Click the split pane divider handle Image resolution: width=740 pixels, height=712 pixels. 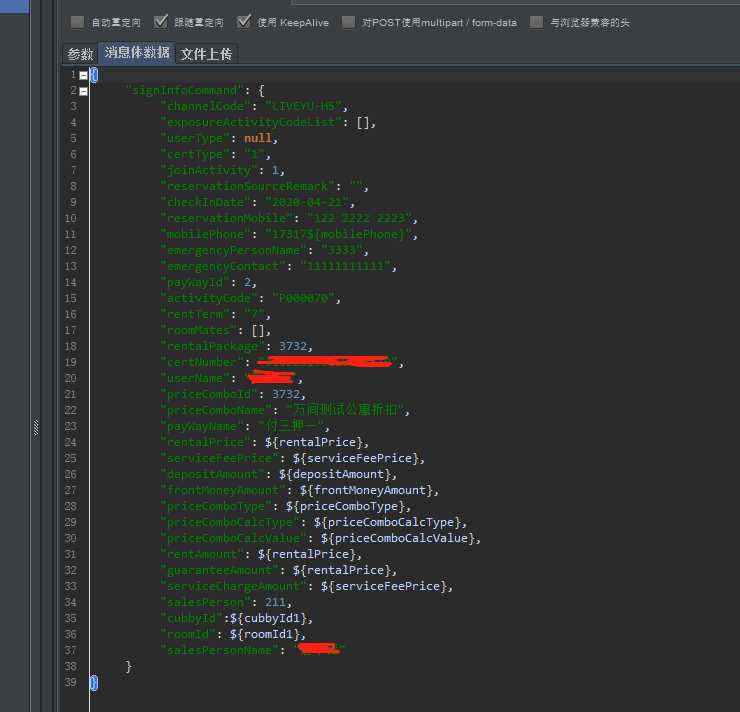[x=36, y=427]
